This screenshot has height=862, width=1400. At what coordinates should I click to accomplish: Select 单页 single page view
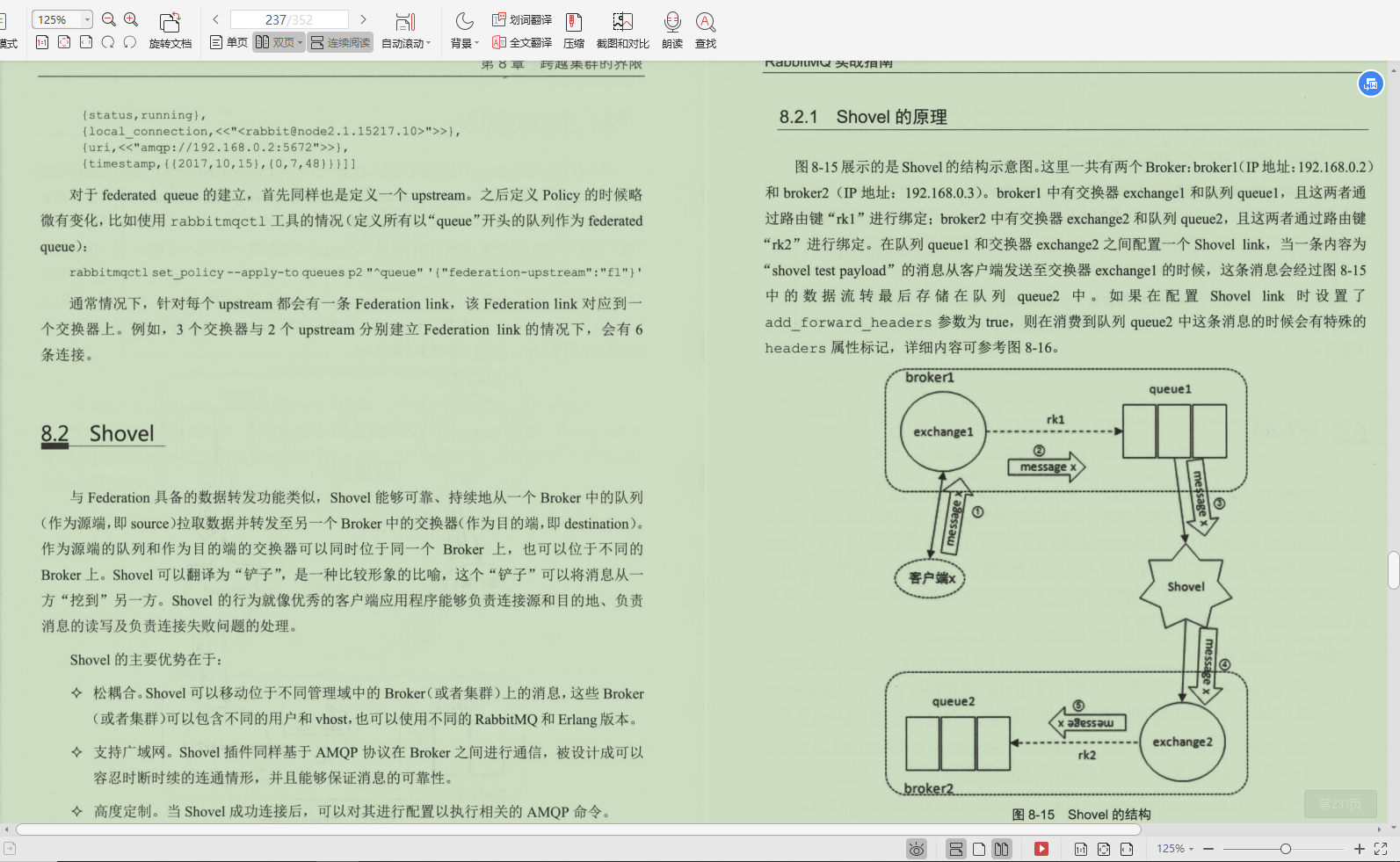click(x=228, y=42)
